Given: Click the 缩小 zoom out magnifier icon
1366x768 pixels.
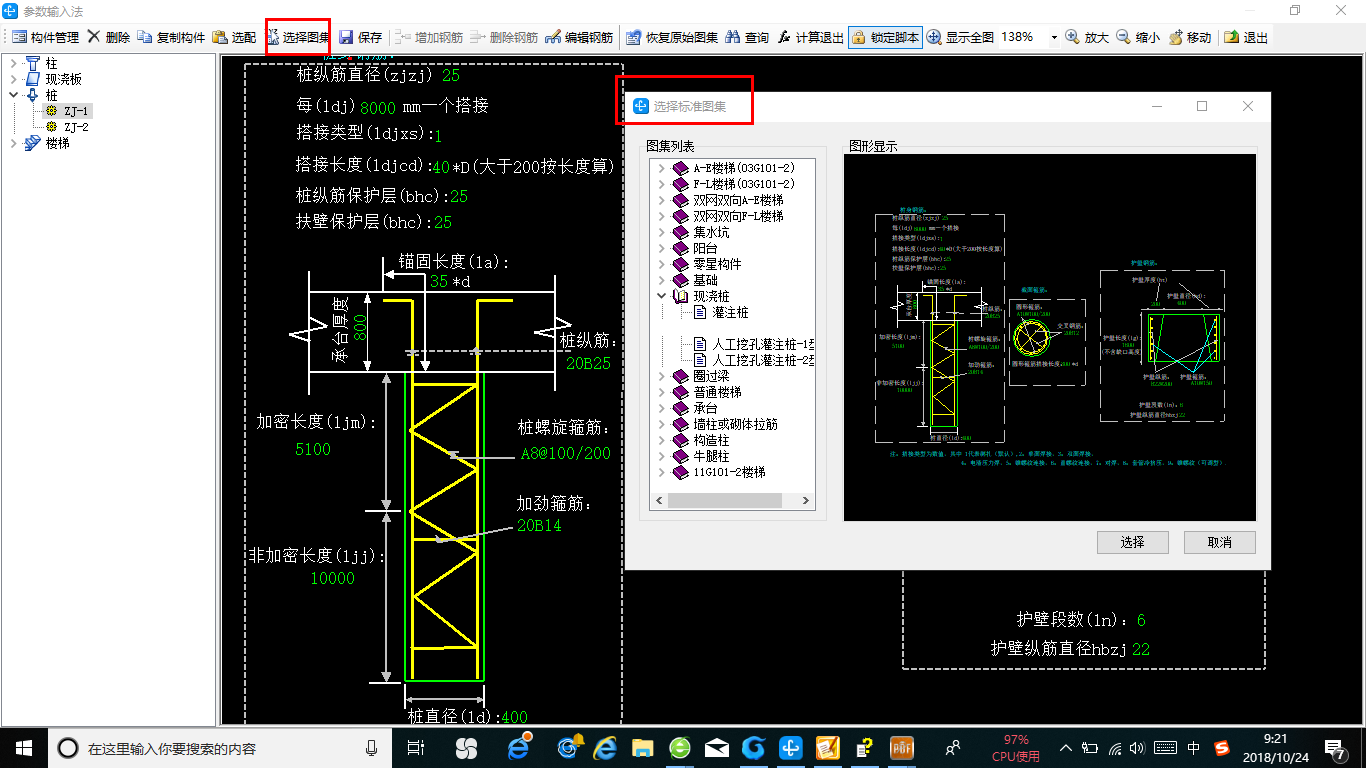Looking at the screenshot, I should tap(1123, 37).
